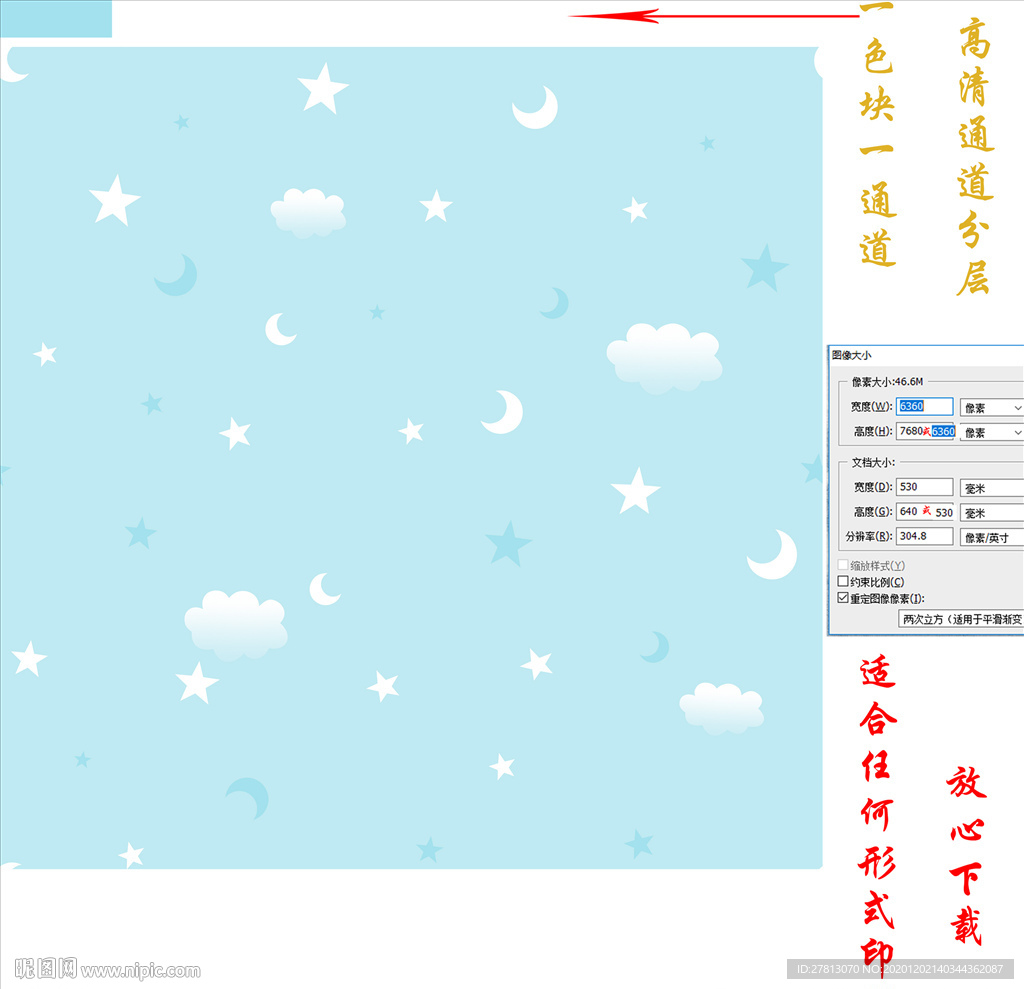Open the resolution unit dropdown 像素/英寸

[x=991, y=538]
